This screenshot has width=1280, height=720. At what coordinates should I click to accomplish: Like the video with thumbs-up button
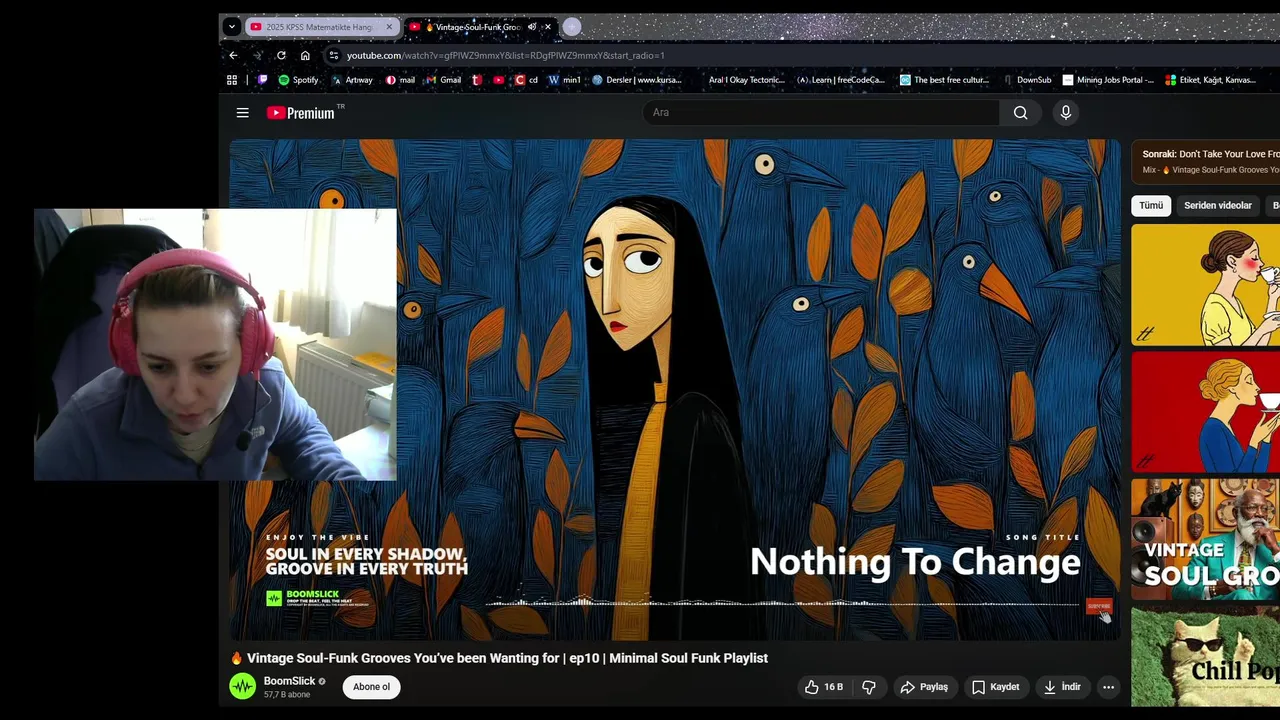823,687
